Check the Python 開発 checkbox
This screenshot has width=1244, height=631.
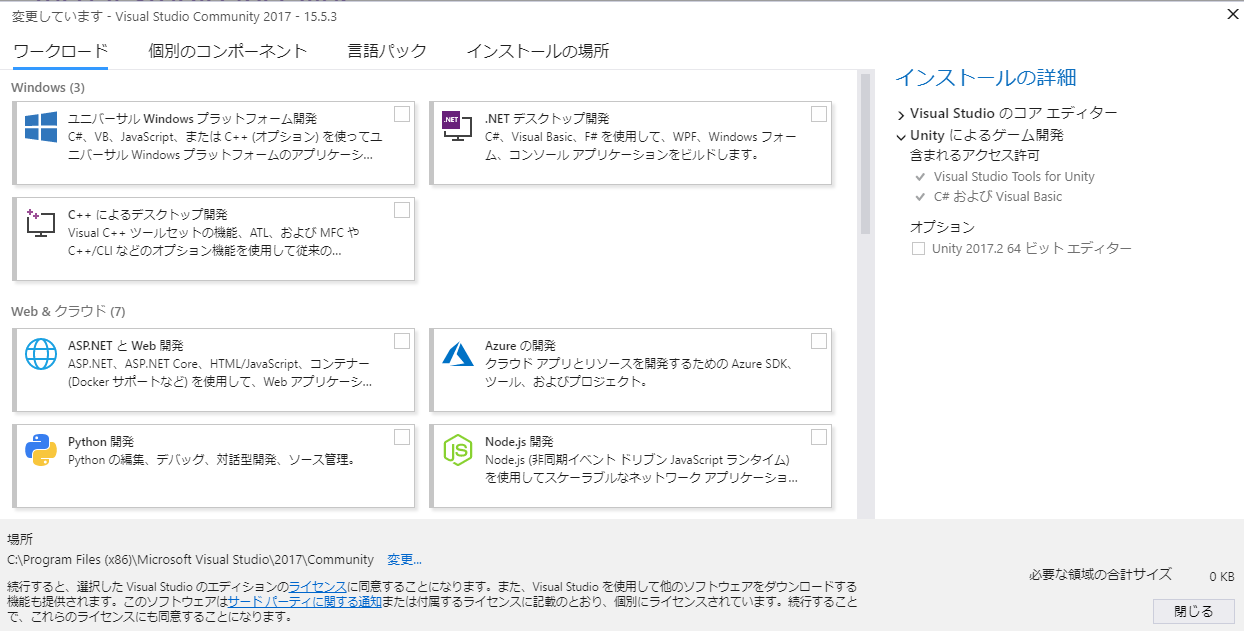point(402,437)
